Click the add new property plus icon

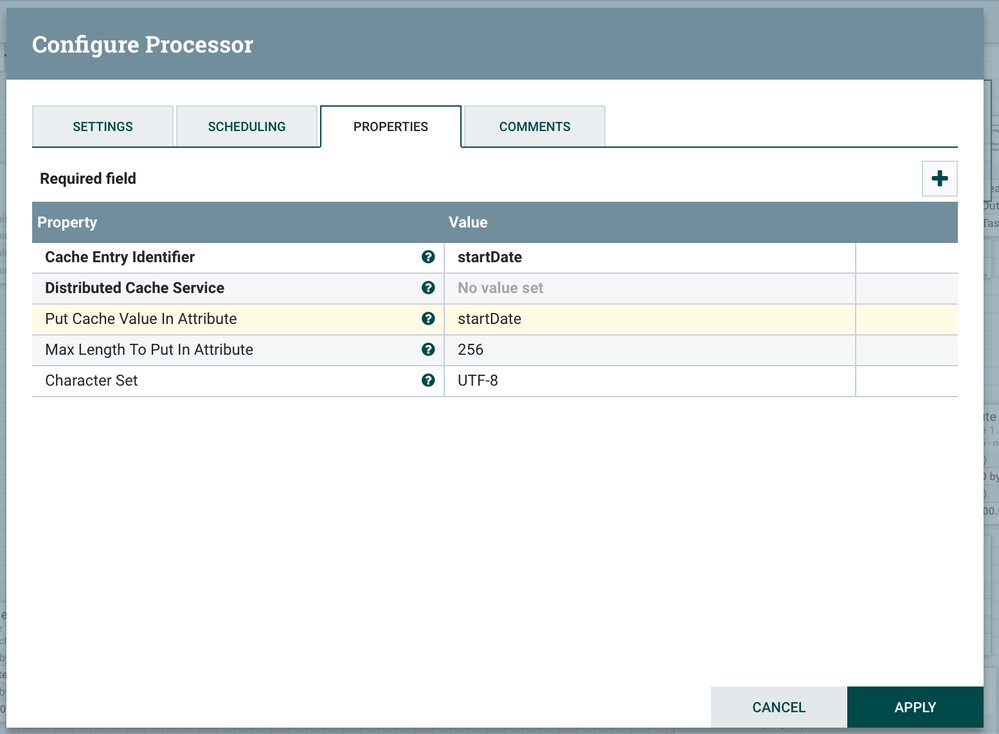[x=939, y=179]
